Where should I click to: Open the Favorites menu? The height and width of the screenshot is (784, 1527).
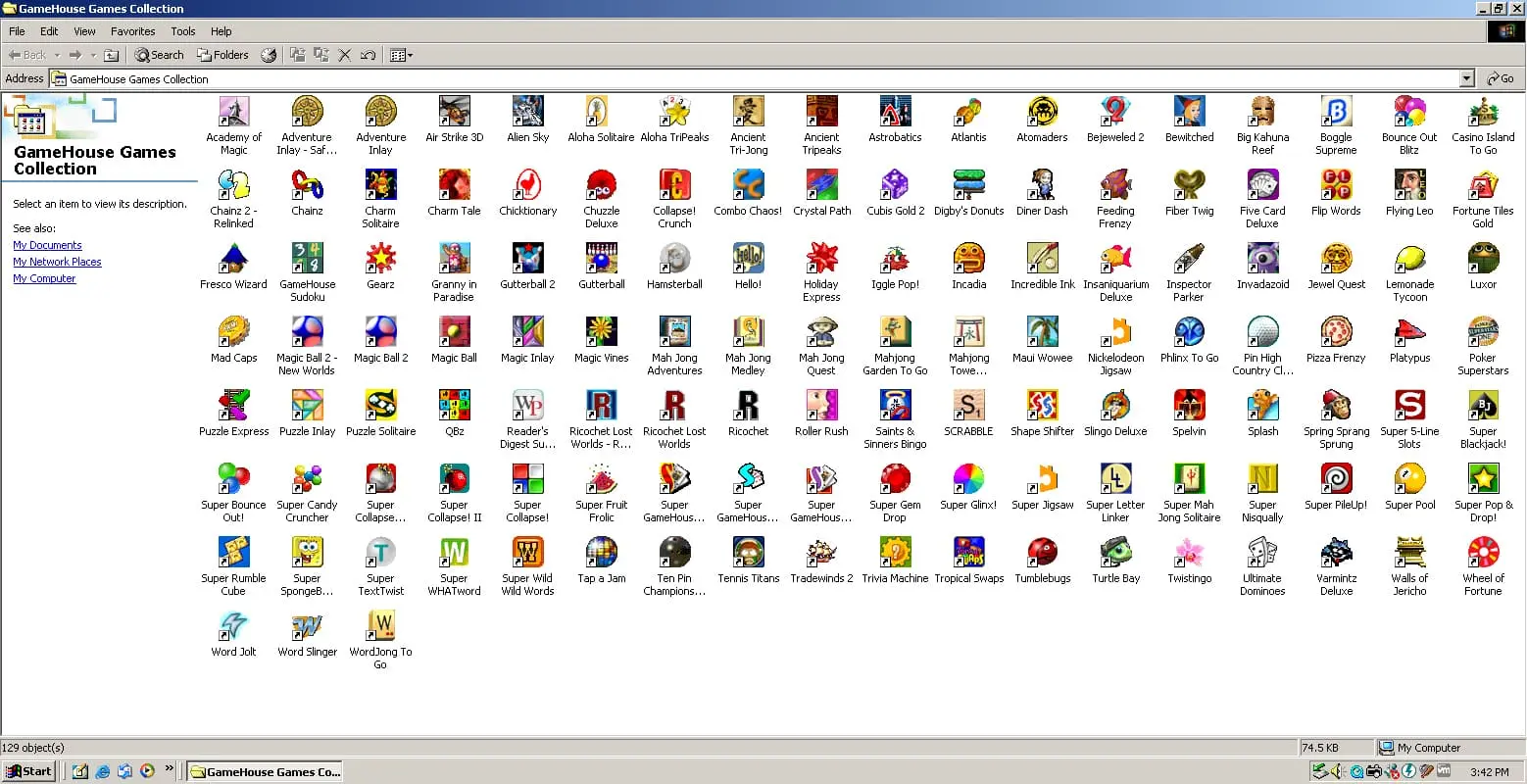[133, 31]
